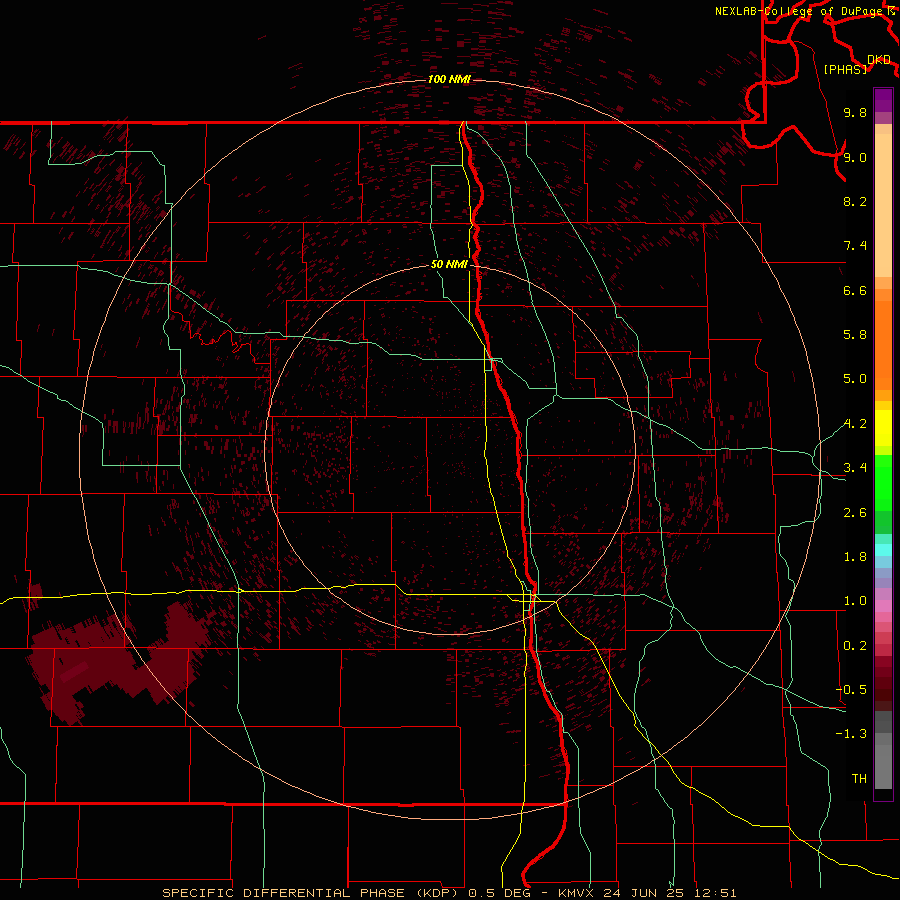The width and height of the screenshot is (900, 900).
Task: Click the bright green segment beside 3.4
Action: (883, 482)
